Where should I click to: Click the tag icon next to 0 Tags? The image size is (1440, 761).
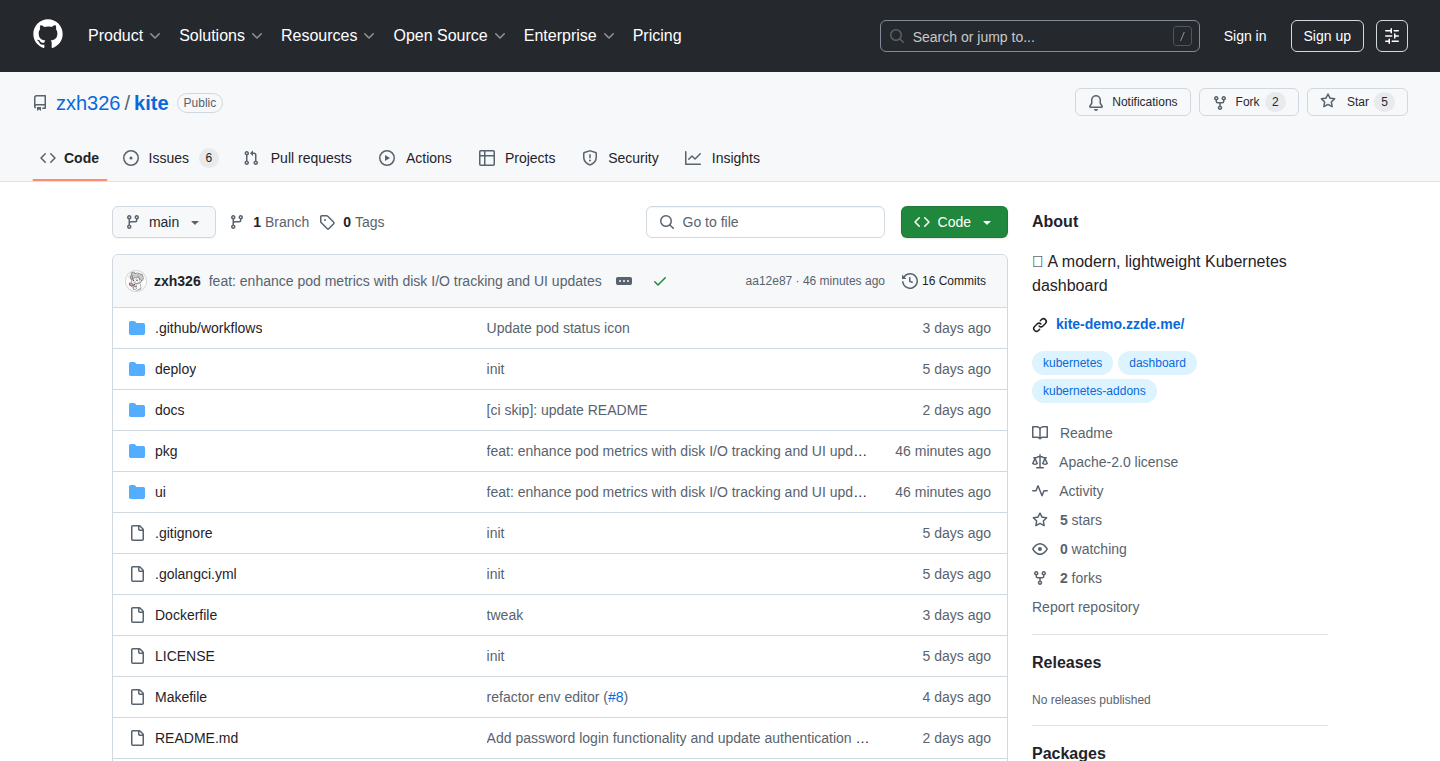click(327, 222)
